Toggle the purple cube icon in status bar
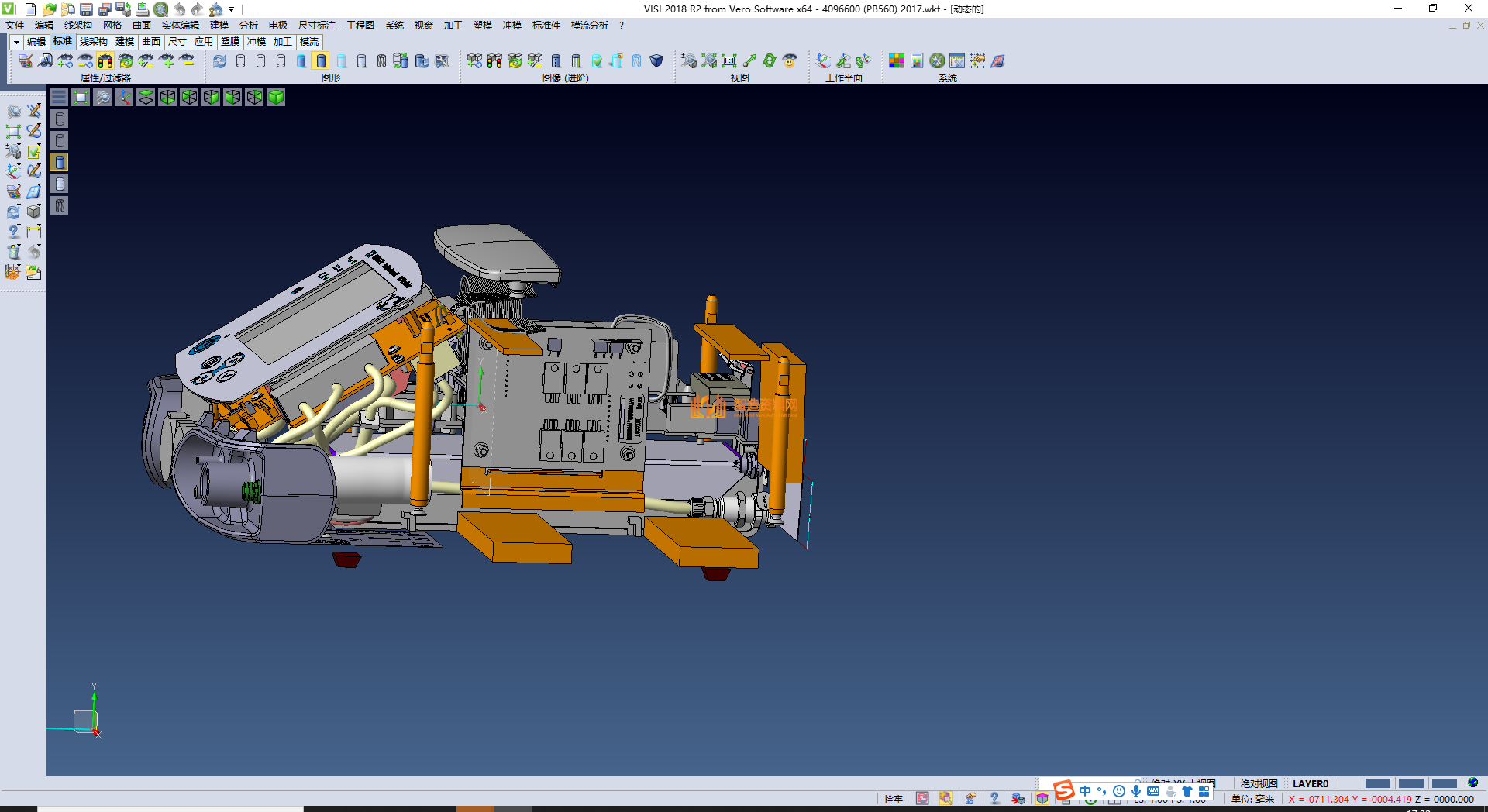 (1042, 799)
